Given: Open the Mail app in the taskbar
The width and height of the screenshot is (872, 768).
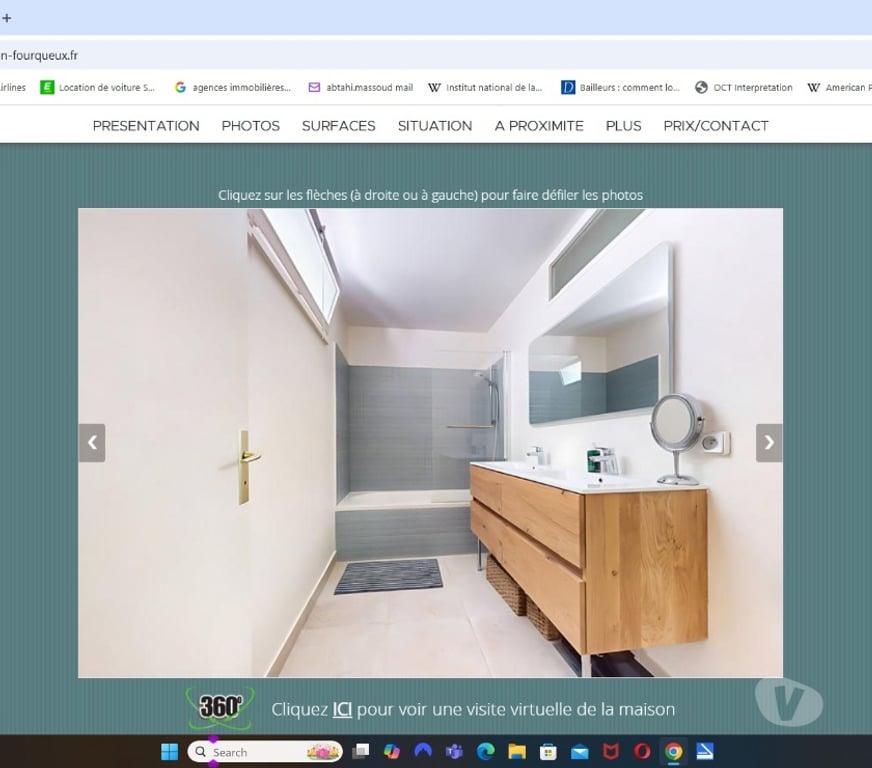Looking at the screenshot, I should (580, 752).
